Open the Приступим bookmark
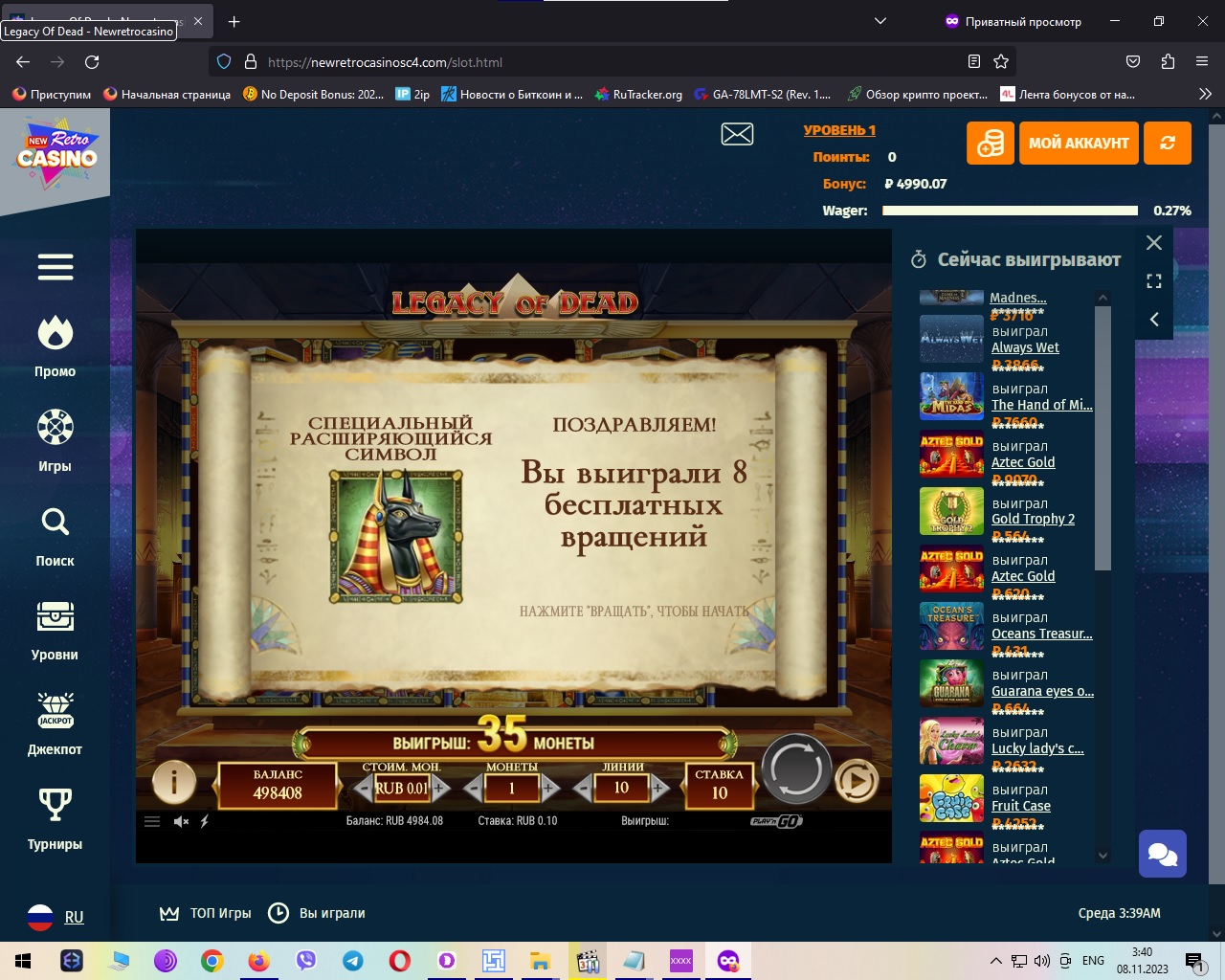Image resolution: width=1225 pixels, height=980 pixels. tap(52, 94)
